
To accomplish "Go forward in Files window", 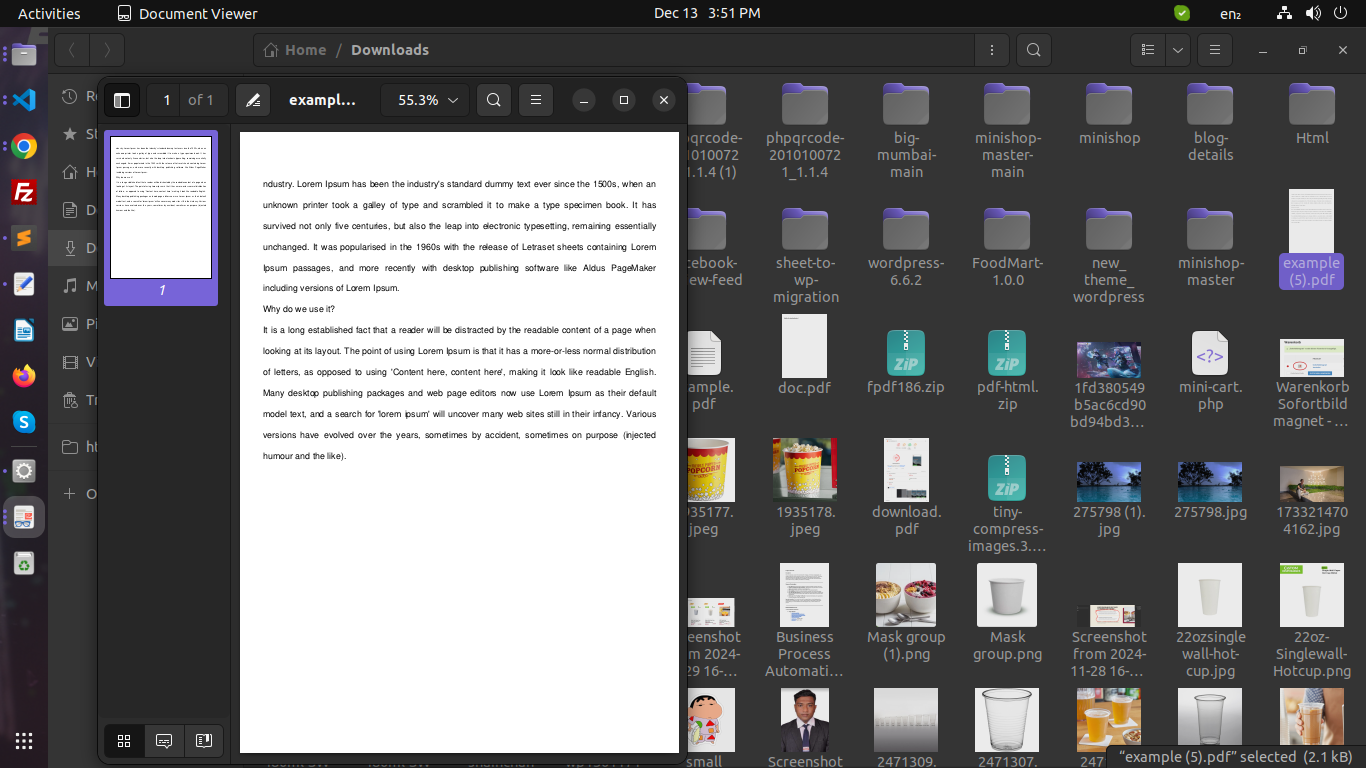I will (x=107, y=50).
